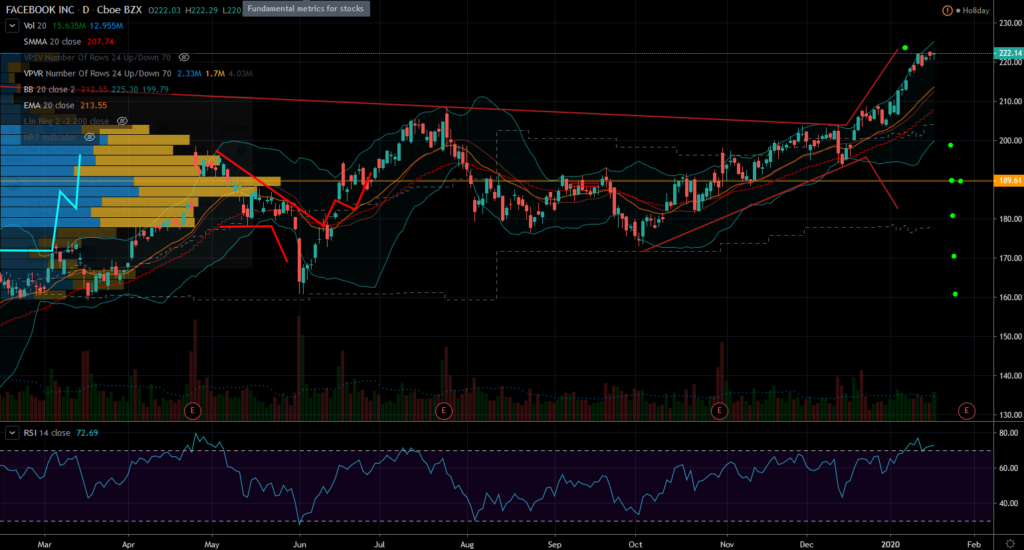Screen dimensions: 1024x550
Task: Collapse the indicator legend next to Vol 20
Action: (12, 25)
